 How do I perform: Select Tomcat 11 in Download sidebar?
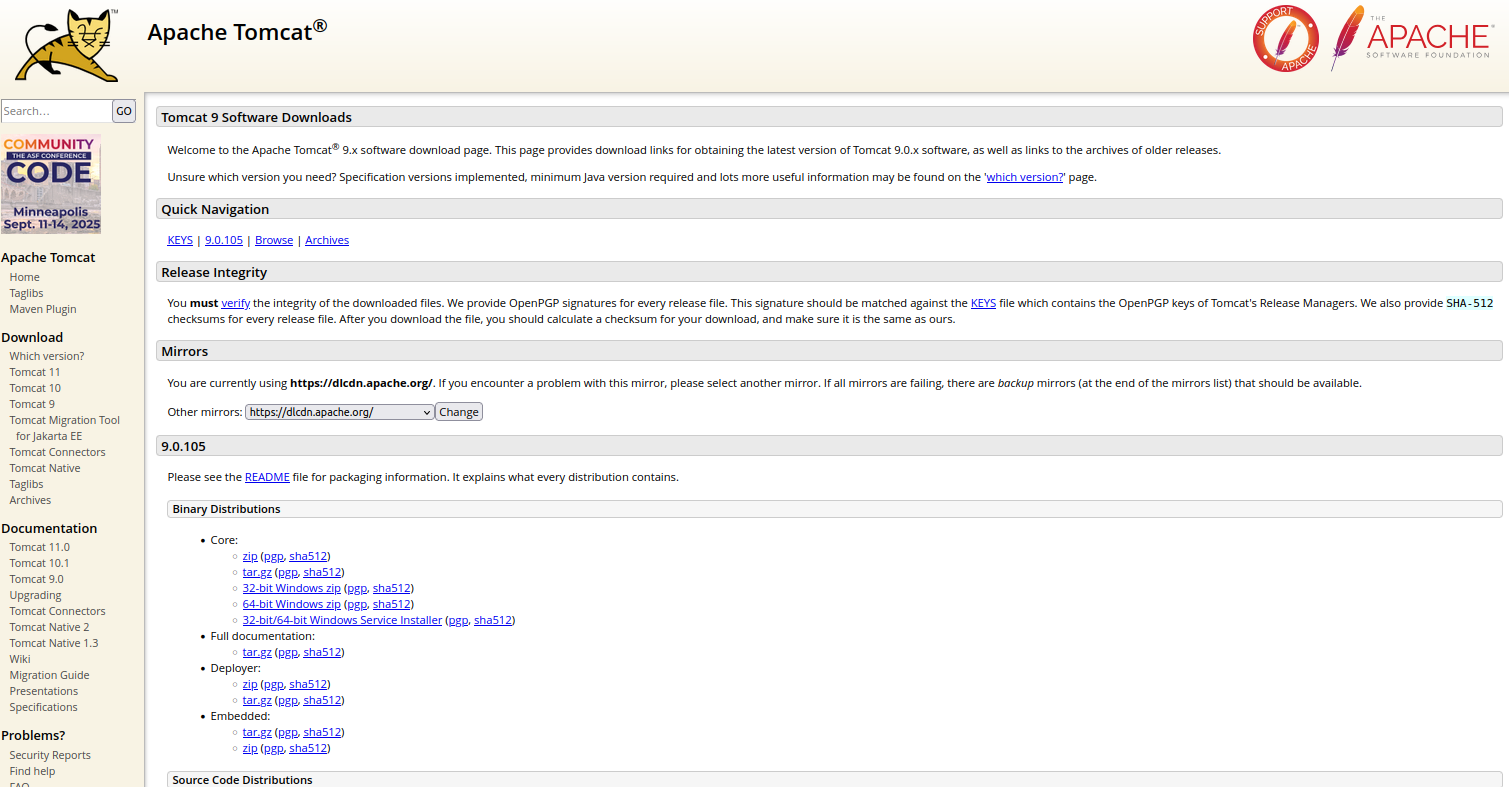point(35,372)
